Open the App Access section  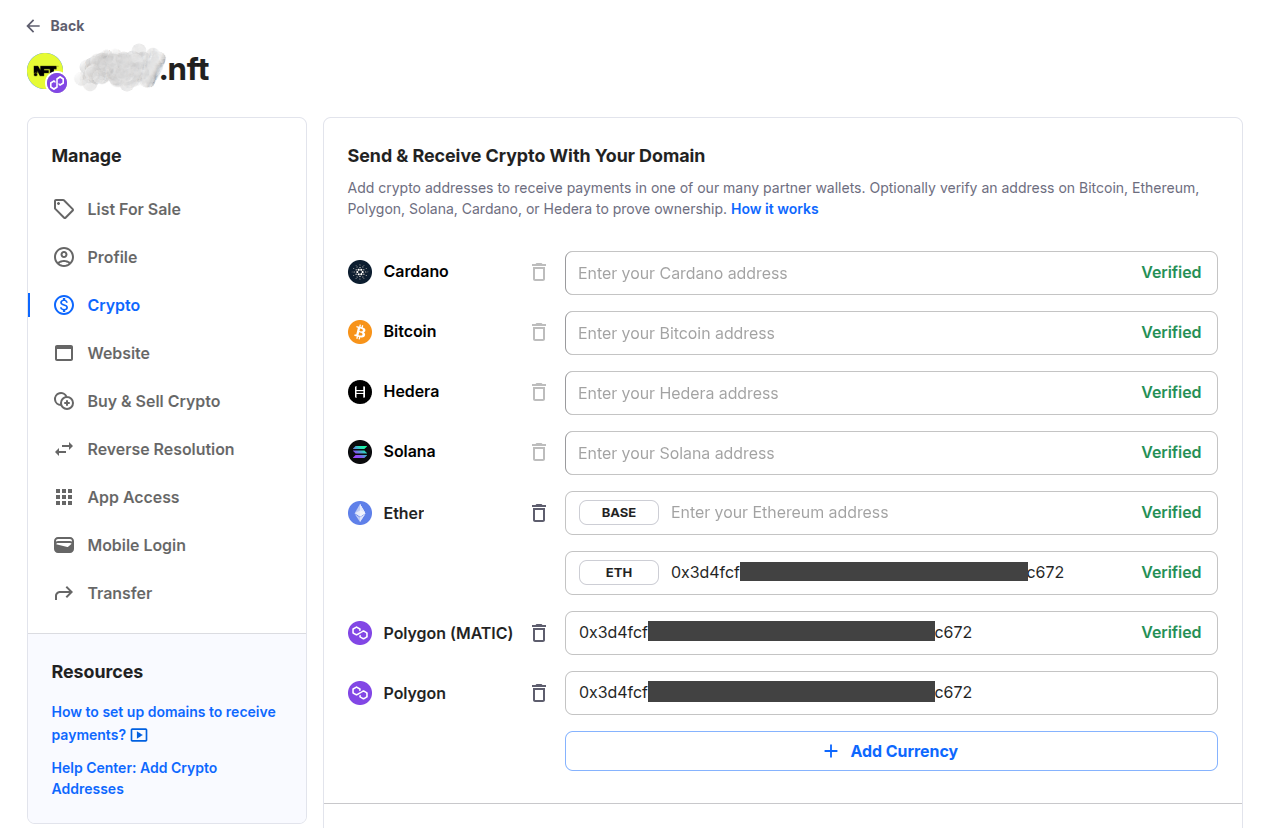133,497
